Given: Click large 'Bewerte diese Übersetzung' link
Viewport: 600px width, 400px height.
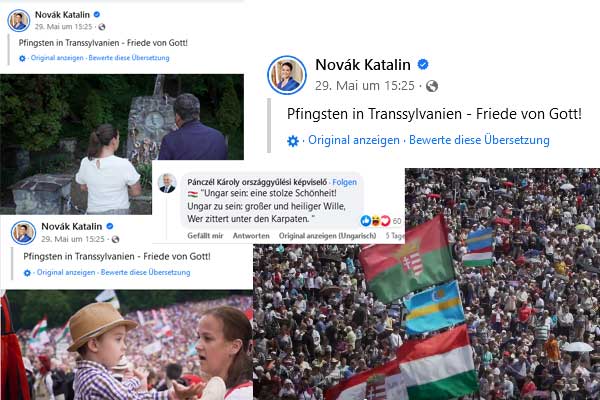Looking at the screenshot, I should 479,140.
